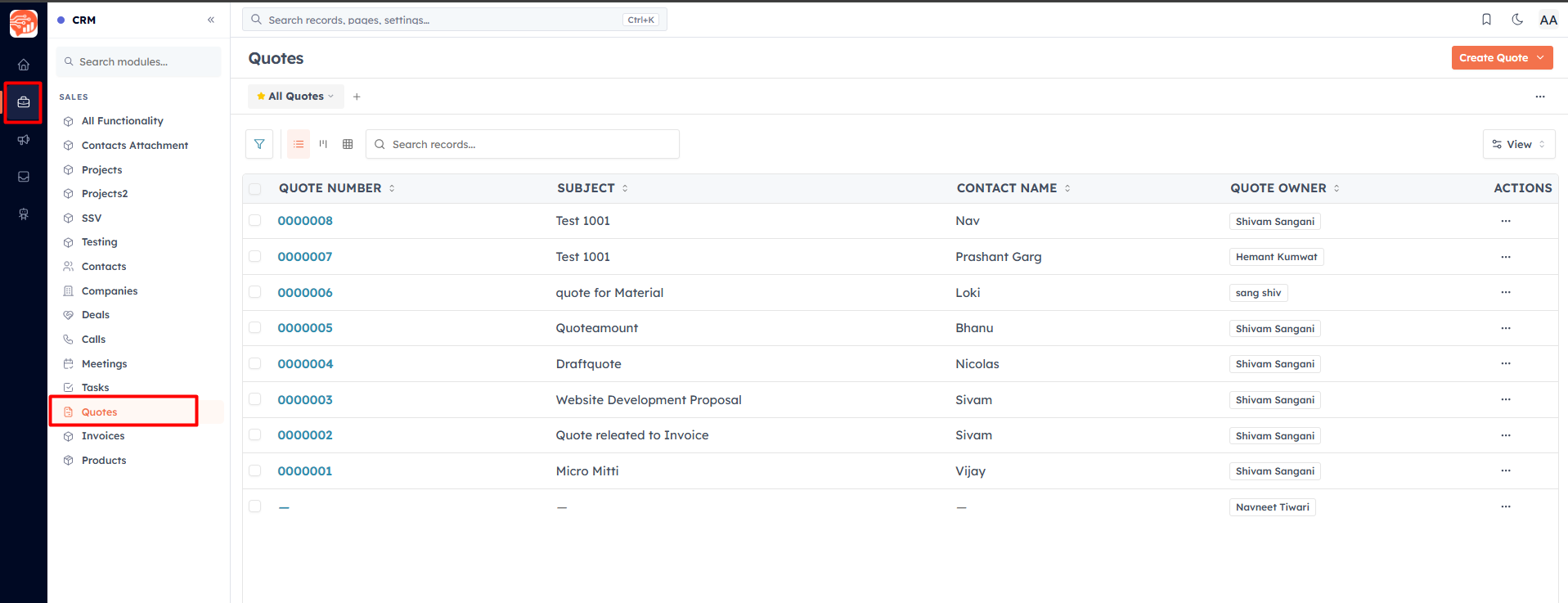
Task: Go to Invoices module
Action: coord(103,436)
